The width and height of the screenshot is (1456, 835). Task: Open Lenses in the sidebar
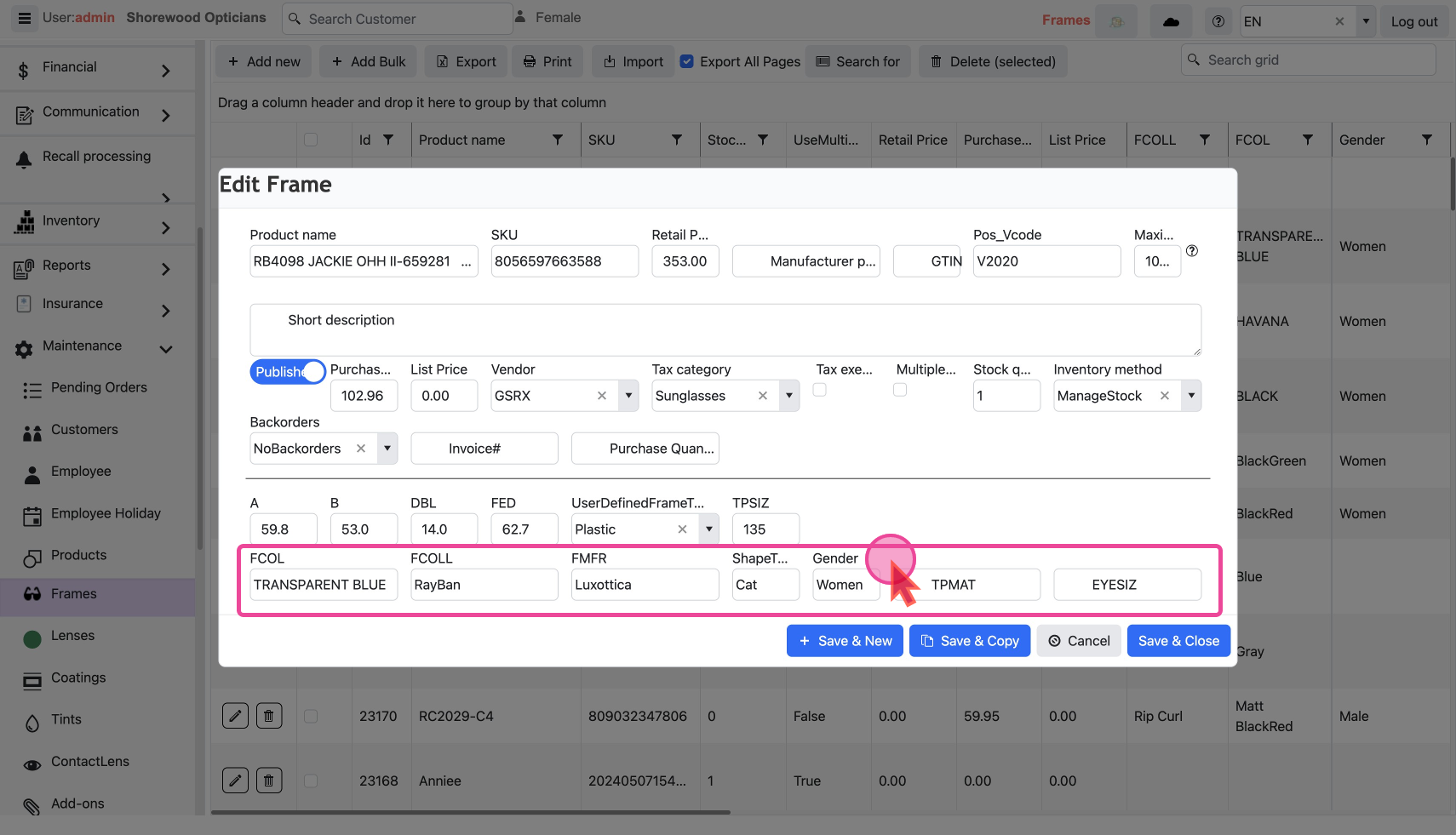tap(72, 636)
